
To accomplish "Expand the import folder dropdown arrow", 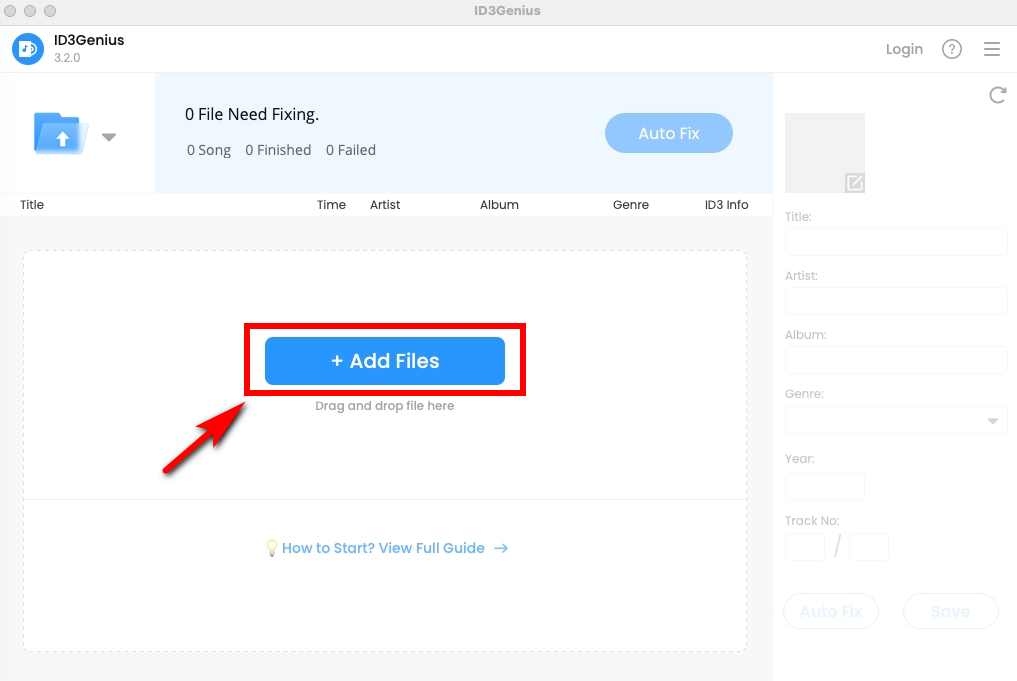I will coord(109,137).
